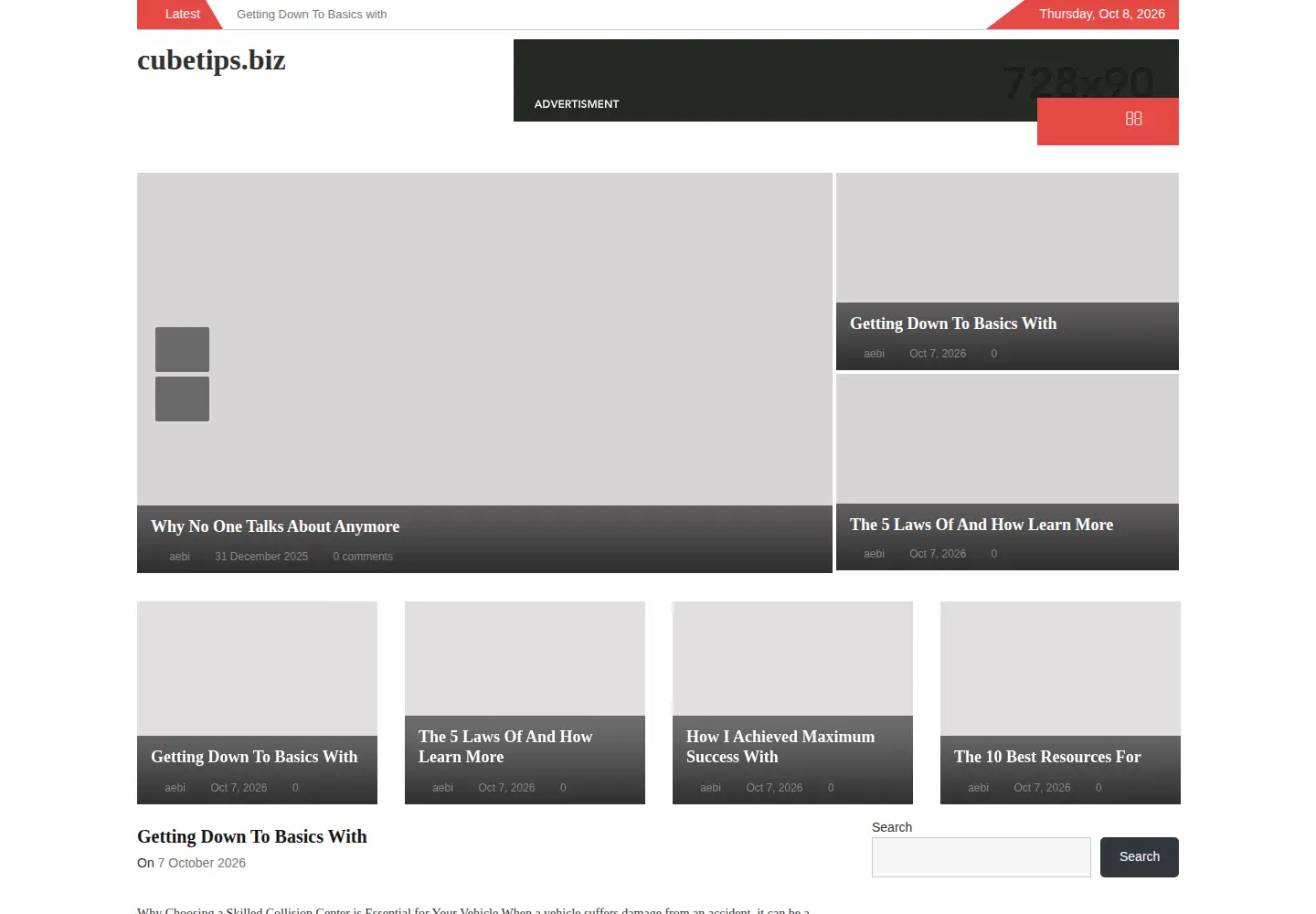The width and height of the screenshot is (1316, 914).
Task: Open article heading above "On 7 October 2026"
Action: pyautogui.click(x=252, y=836)
